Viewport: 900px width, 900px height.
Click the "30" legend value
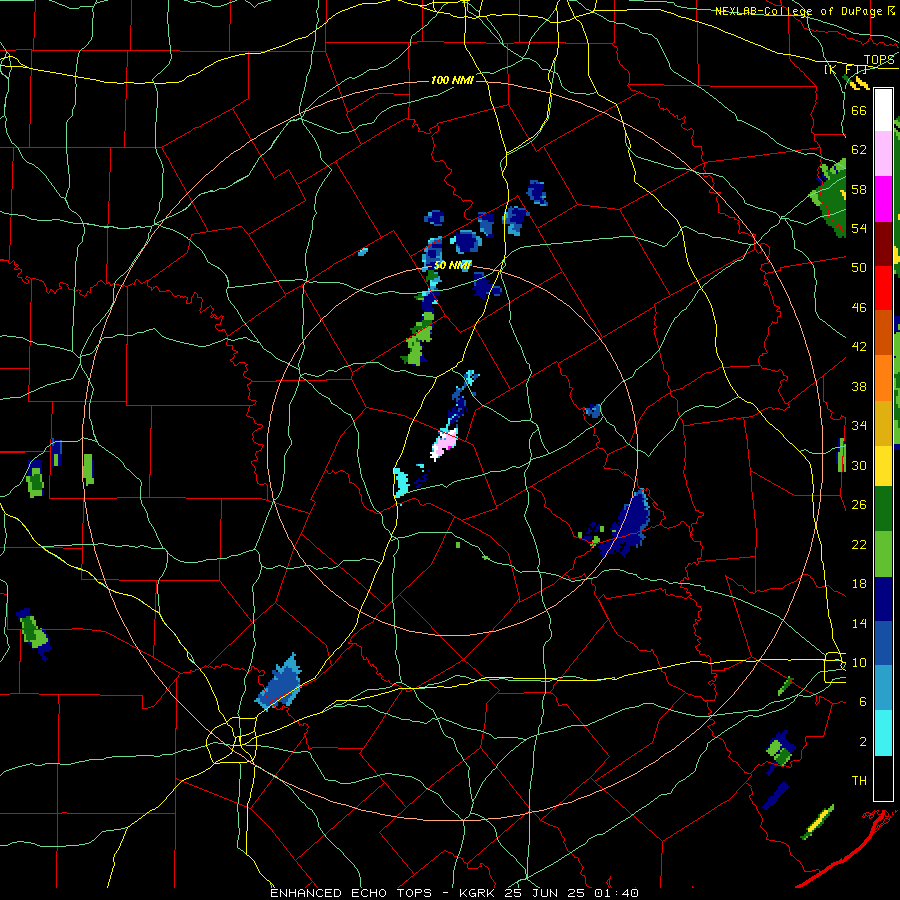coord(859,465)
